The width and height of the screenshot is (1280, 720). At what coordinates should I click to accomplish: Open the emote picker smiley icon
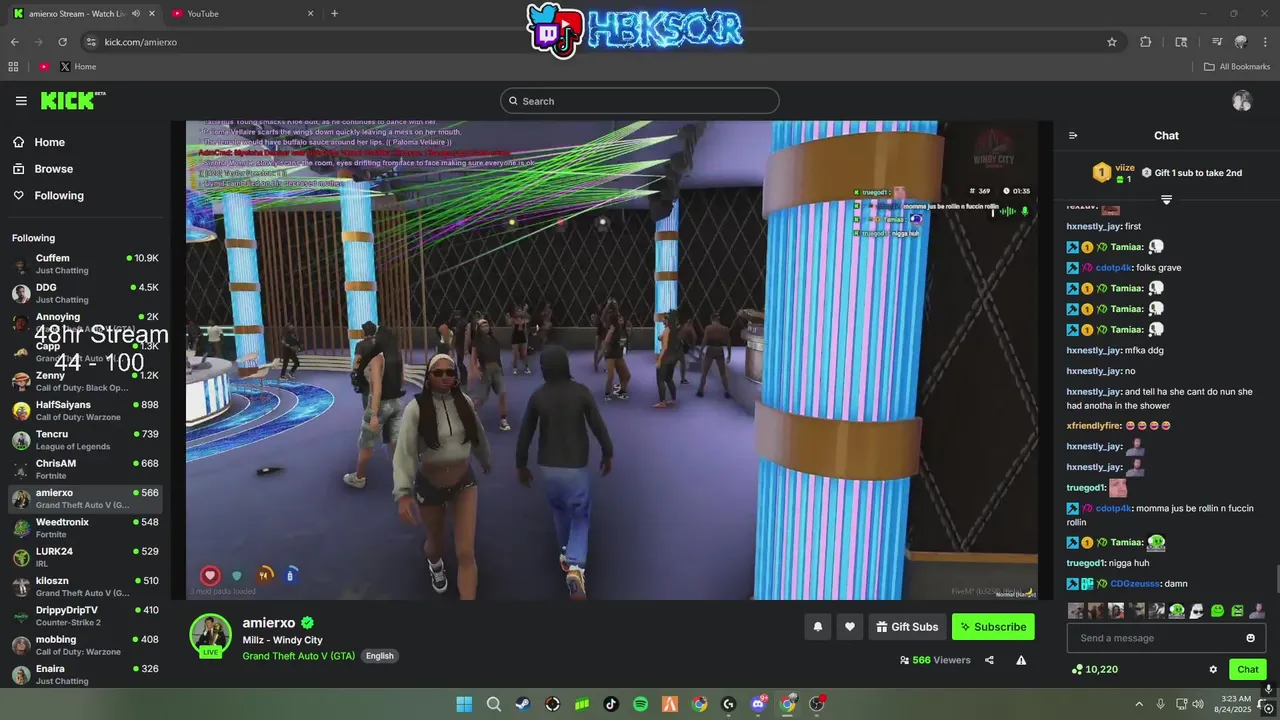point(1250,638)
